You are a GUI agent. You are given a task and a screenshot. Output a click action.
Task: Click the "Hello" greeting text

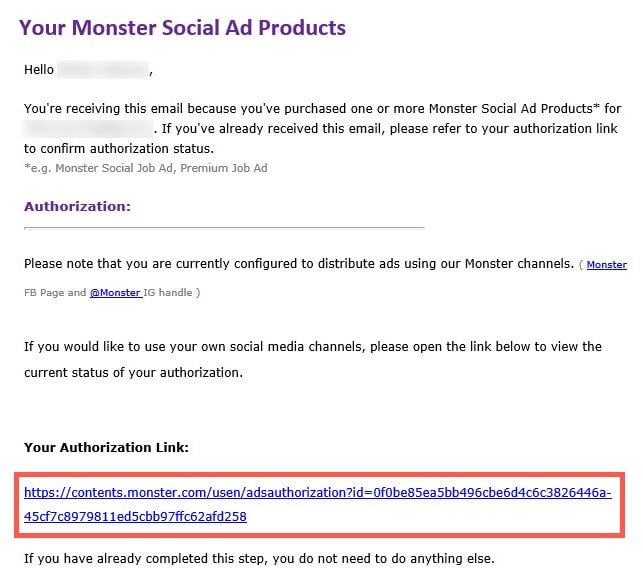click(x=39, y=71)
